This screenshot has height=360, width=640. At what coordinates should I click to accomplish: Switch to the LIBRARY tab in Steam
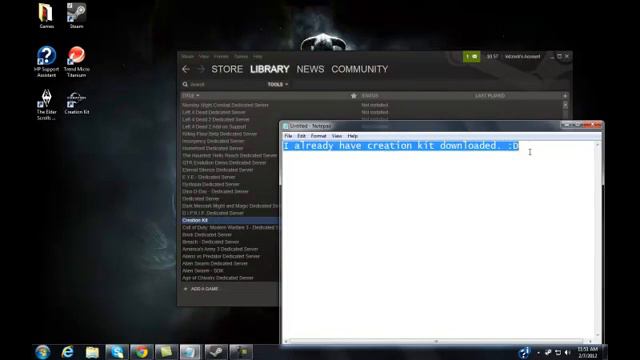pos(270,69)
